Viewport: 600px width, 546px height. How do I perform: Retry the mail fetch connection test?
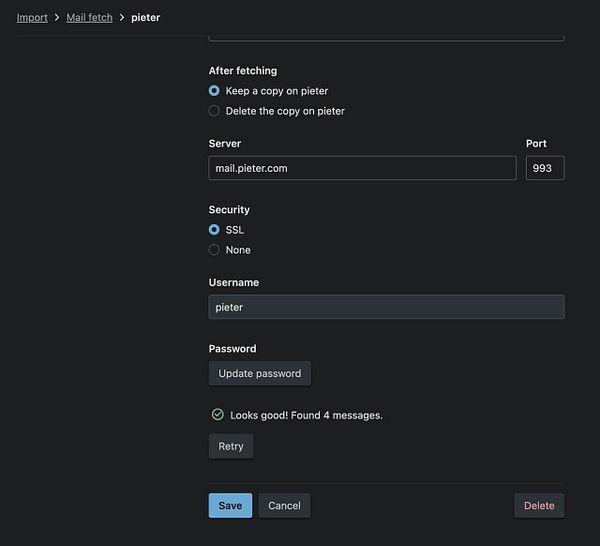pyautogui.click(x=231, y=446)
